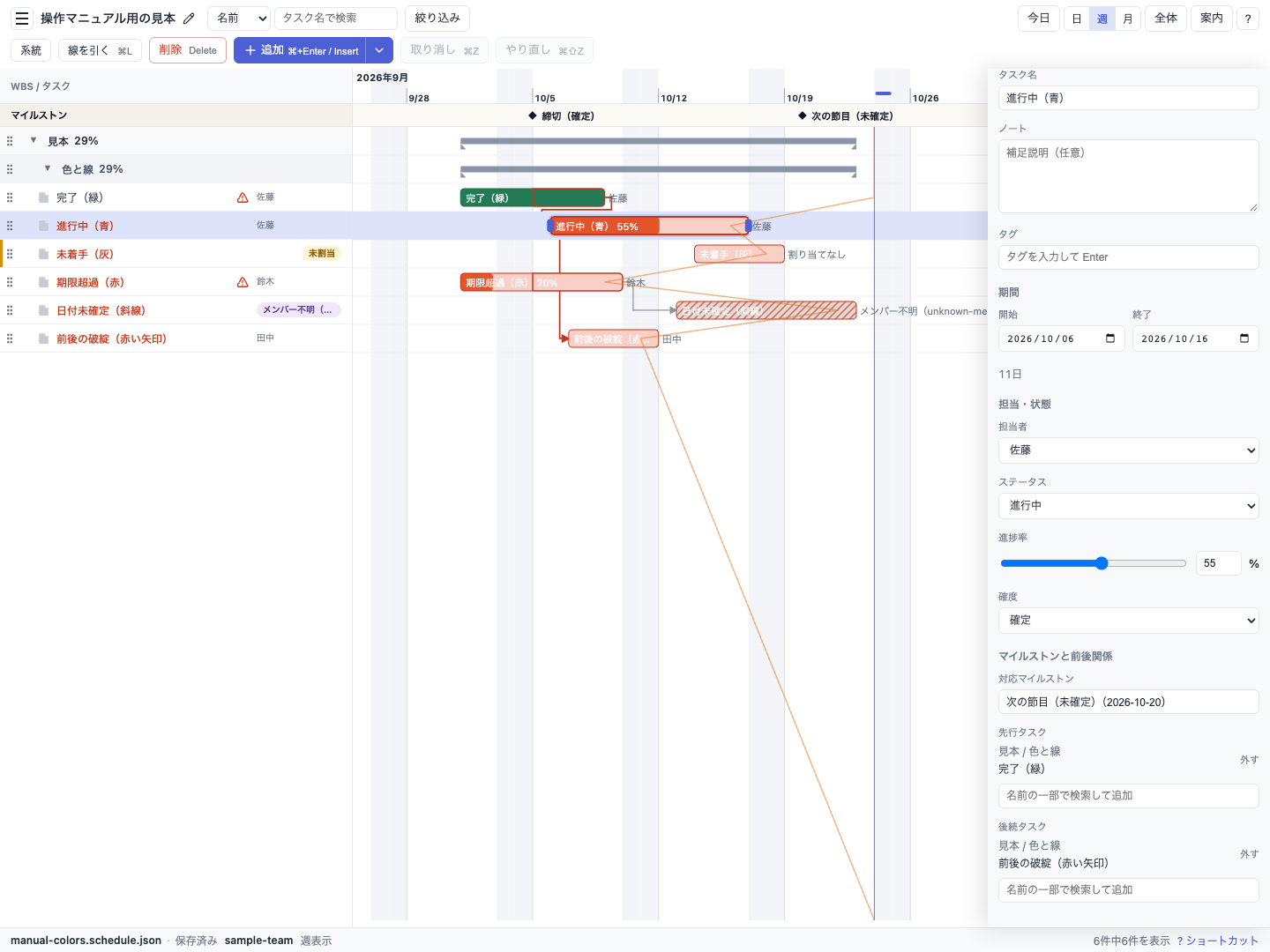Image resolution: width=1270 pixels, height=952 pixels.
Task: Click the 全体 fit-all button
Action: 1166,19
